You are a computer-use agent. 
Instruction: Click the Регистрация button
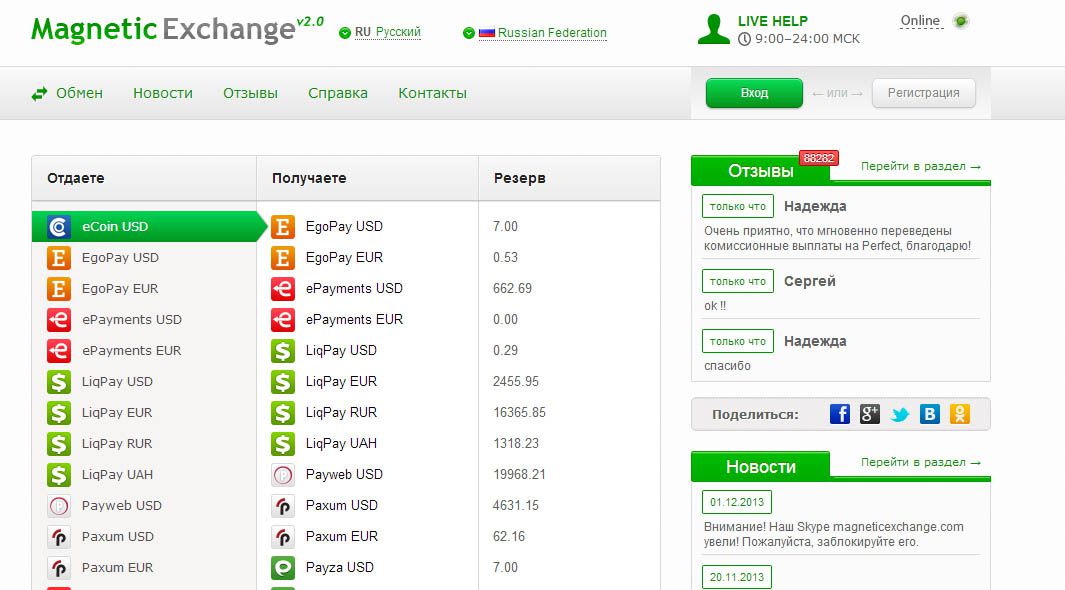point(923,93)
